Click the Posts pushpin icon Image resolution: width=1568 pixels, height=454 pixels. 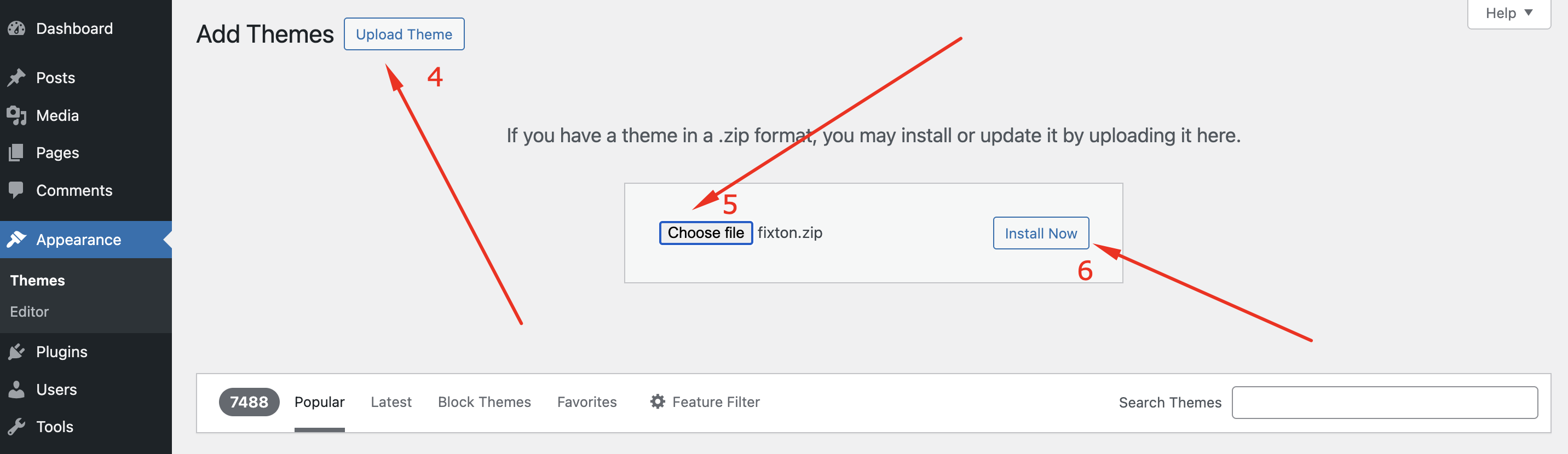[16, 78]
